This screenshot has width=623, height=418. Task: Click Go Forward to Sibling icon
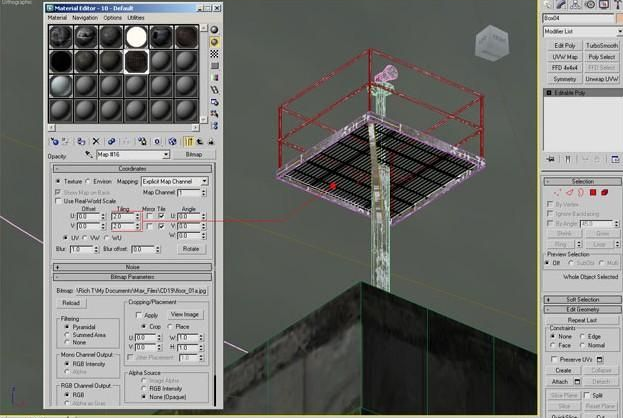[211, 141]
